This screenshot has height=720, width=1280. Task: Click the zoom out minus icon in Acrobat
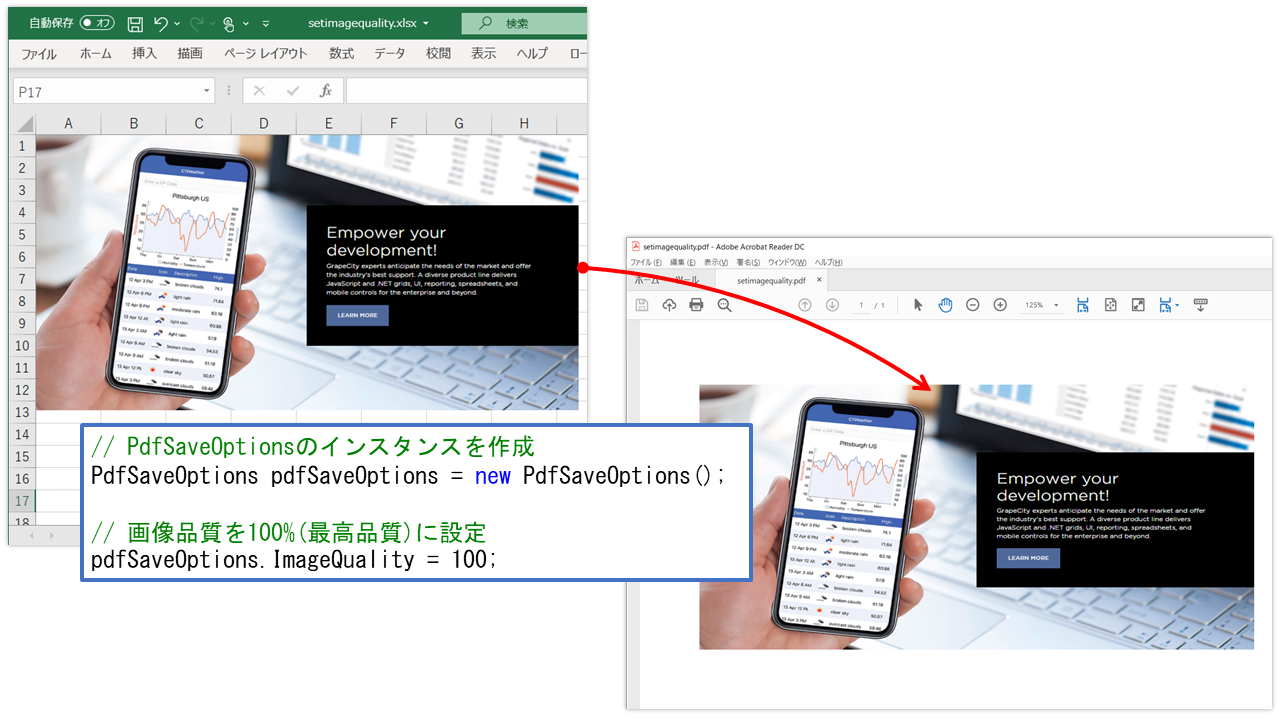pyautogui.click(x=972, y=305)
